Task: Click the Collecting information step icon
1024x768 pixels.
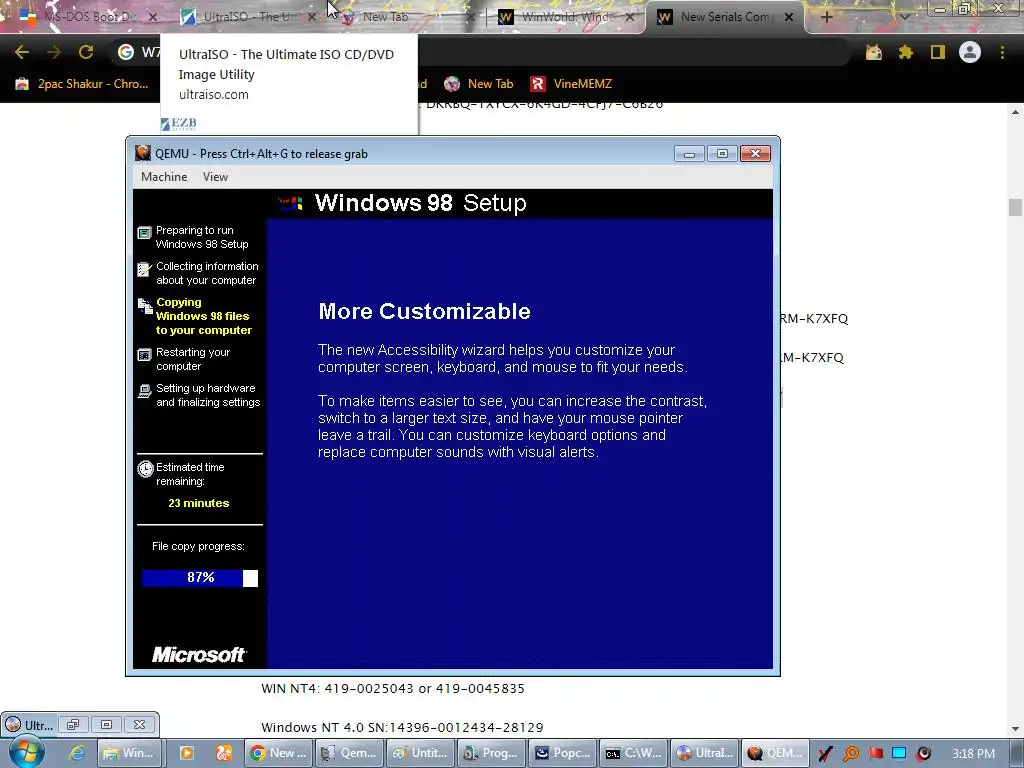Action: [x=144, y=269]
